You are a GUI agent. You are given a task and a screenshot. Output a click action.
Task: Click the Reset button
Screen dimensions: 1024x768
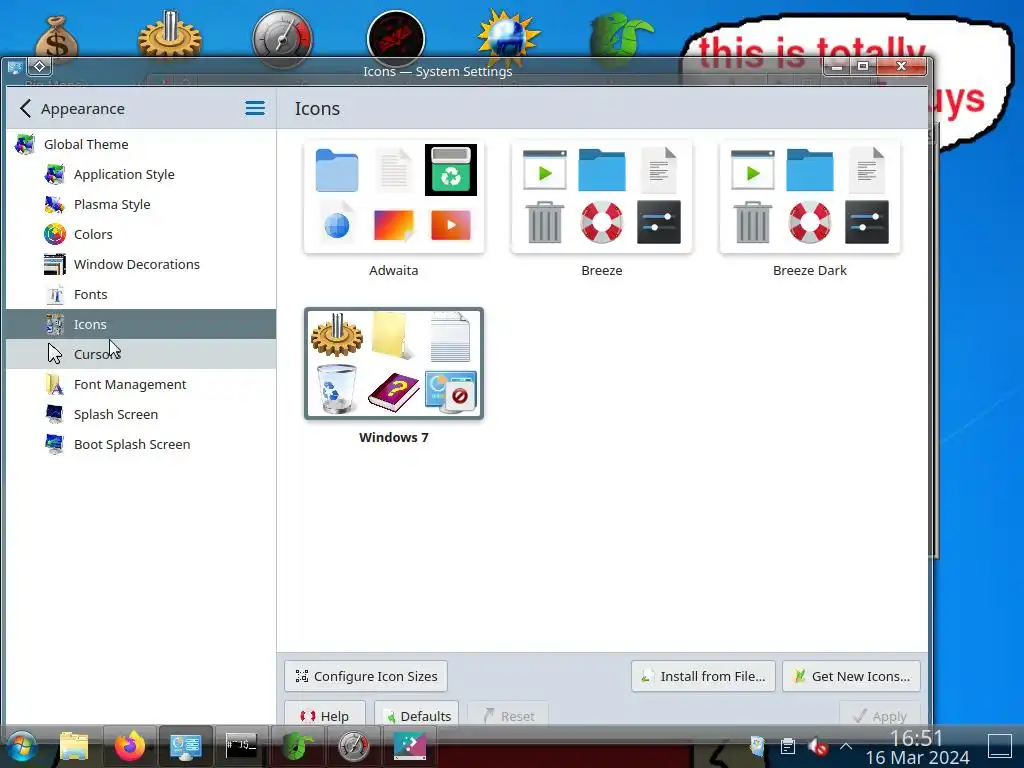(x=508, y=715)
